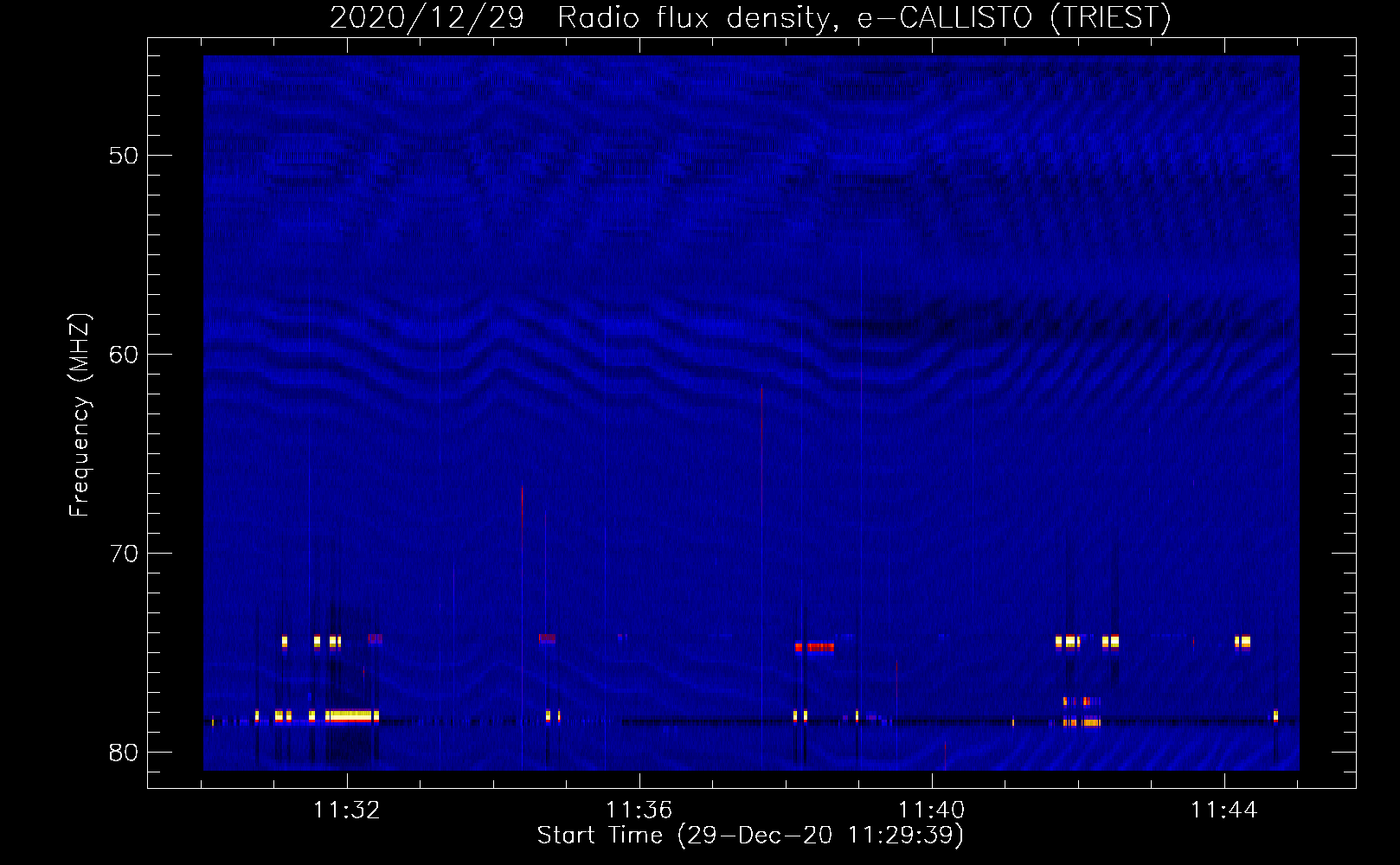Click the 80 MHz frequency tick label
This screenshot has height=865, width=1400.
[x=125, y=753]
